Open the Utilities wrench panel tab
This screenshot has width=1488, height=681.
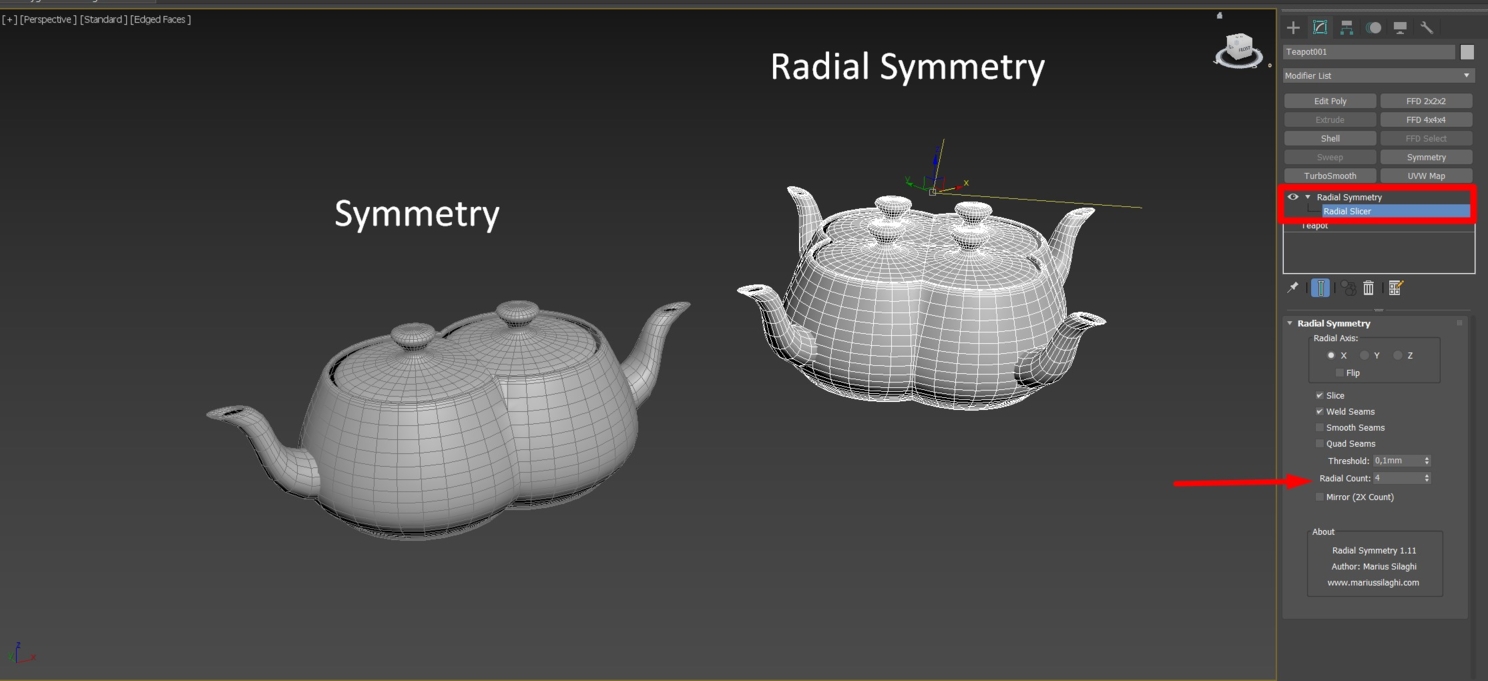coord(1427,28)
